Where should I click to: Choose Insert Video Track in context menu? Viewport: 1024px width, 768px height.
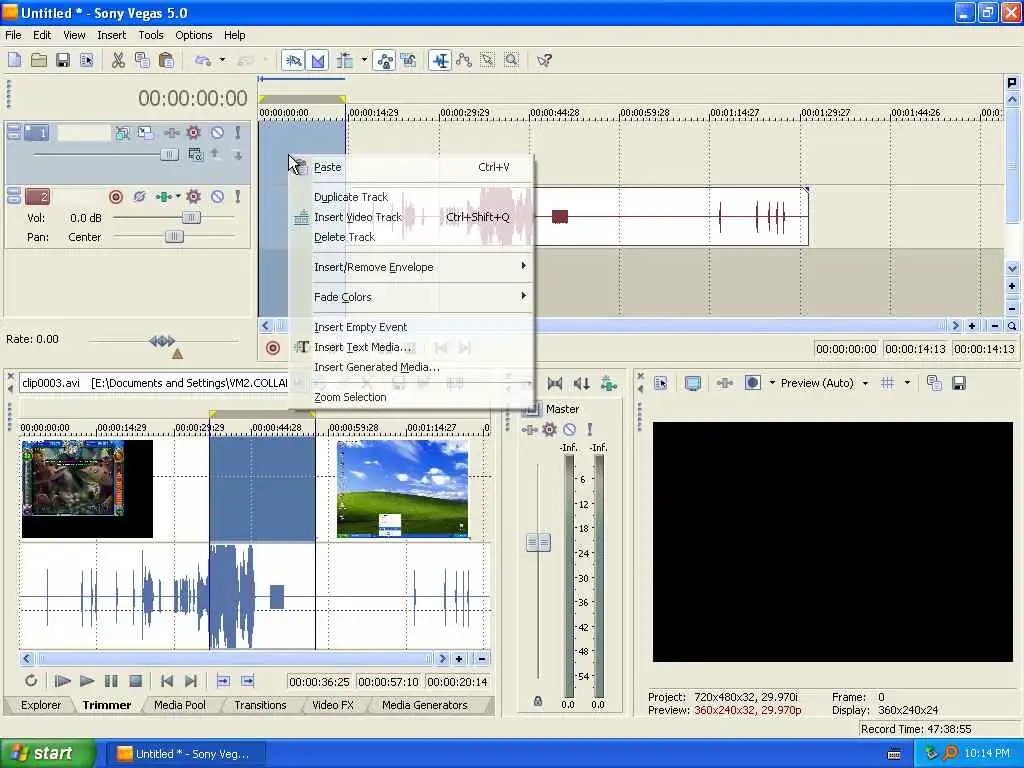(411, 217)
